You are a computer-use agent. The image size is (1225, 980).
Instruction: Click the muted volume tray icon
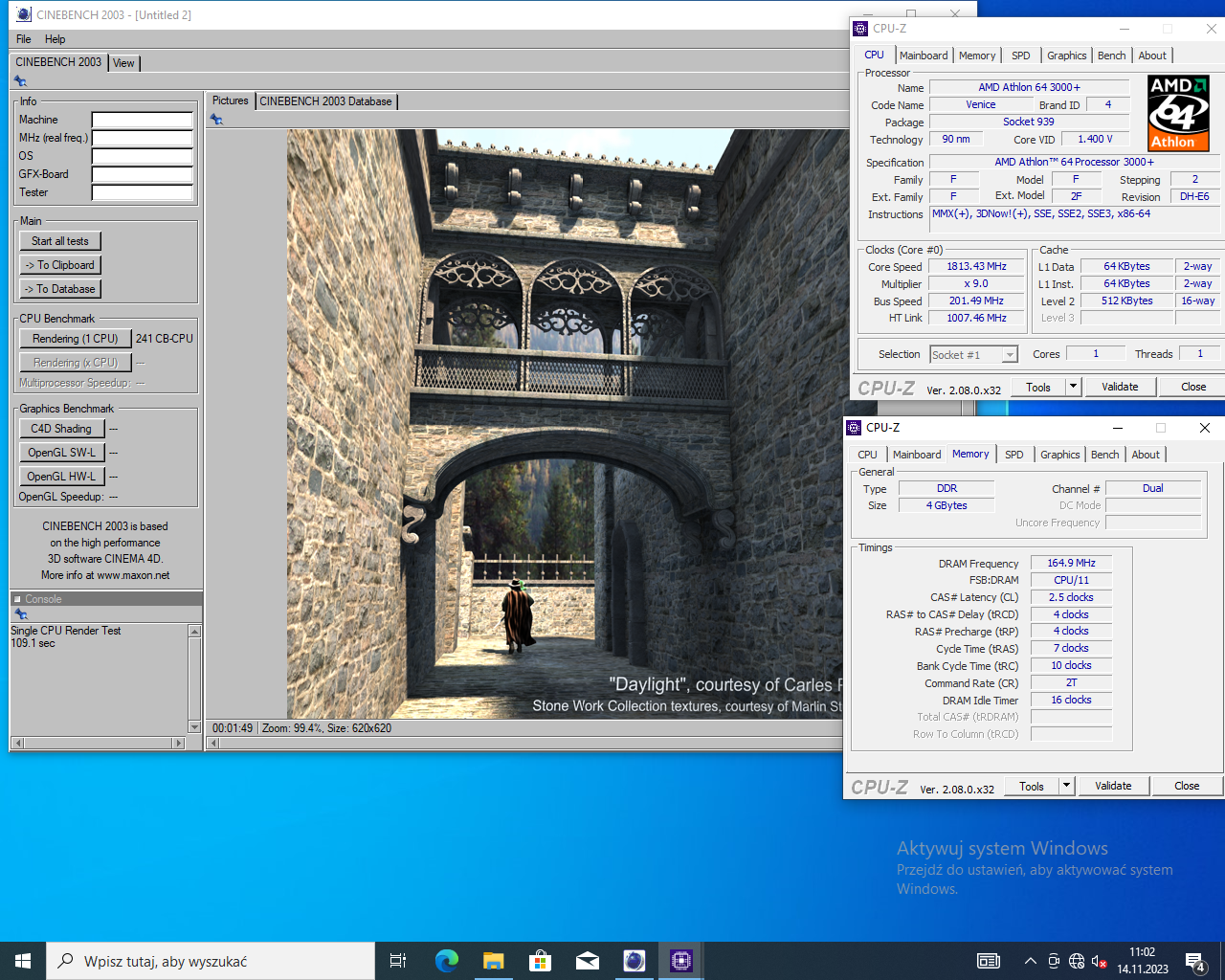click(1100, 961)
